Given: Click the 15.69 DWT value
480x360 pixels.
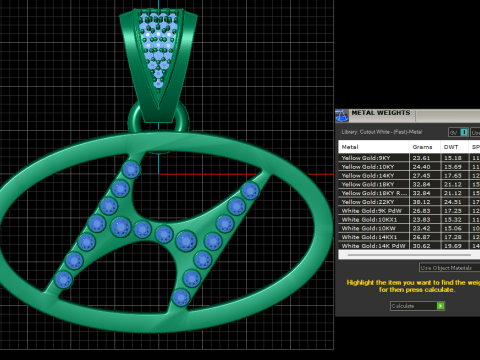Looking at the screenshot, I should pos(453,167).
